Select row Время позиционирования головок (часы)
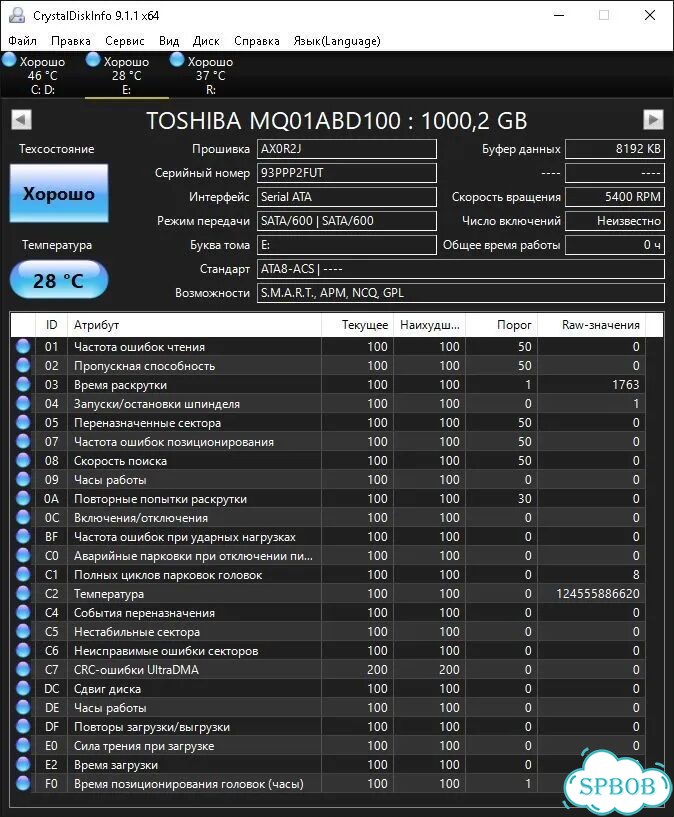The height and width of the screenshot is (817, 674). pos(328,784)
